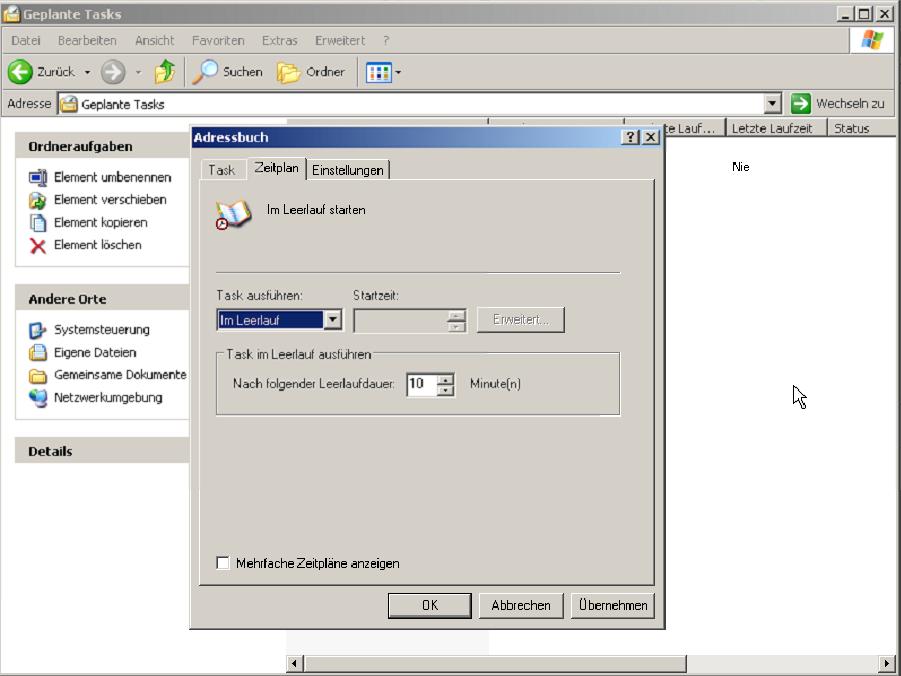Click the horizontal scrollbar right arrow

pyautogui.click(x=886, y=664)
